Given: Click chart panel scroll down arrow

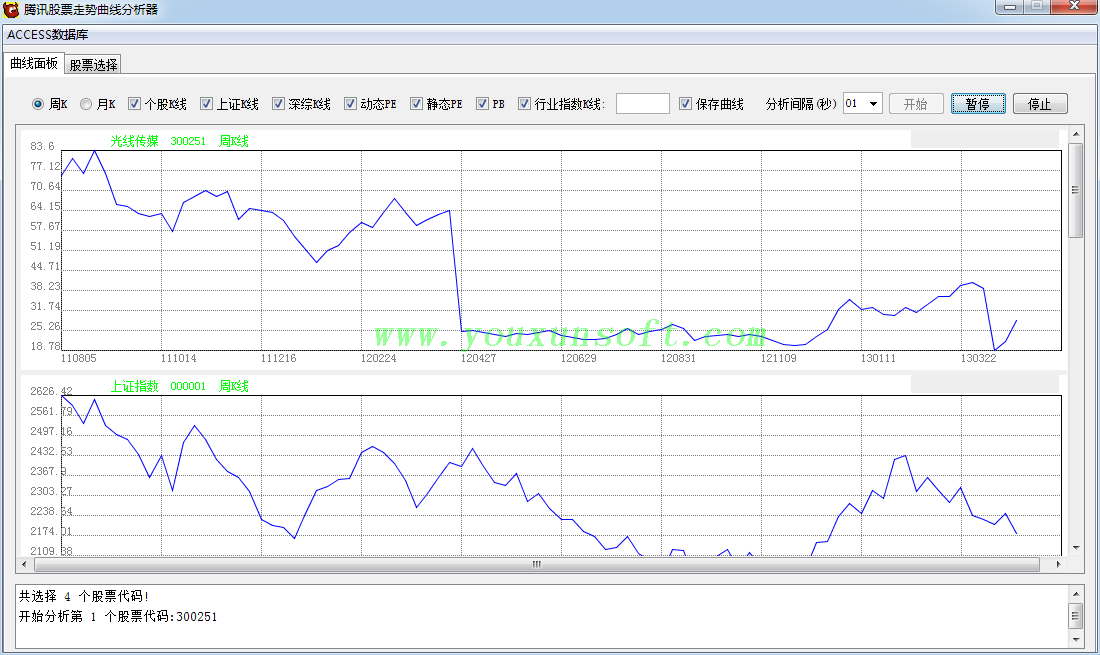Looking at the screenshot, I should point(1075,548).
